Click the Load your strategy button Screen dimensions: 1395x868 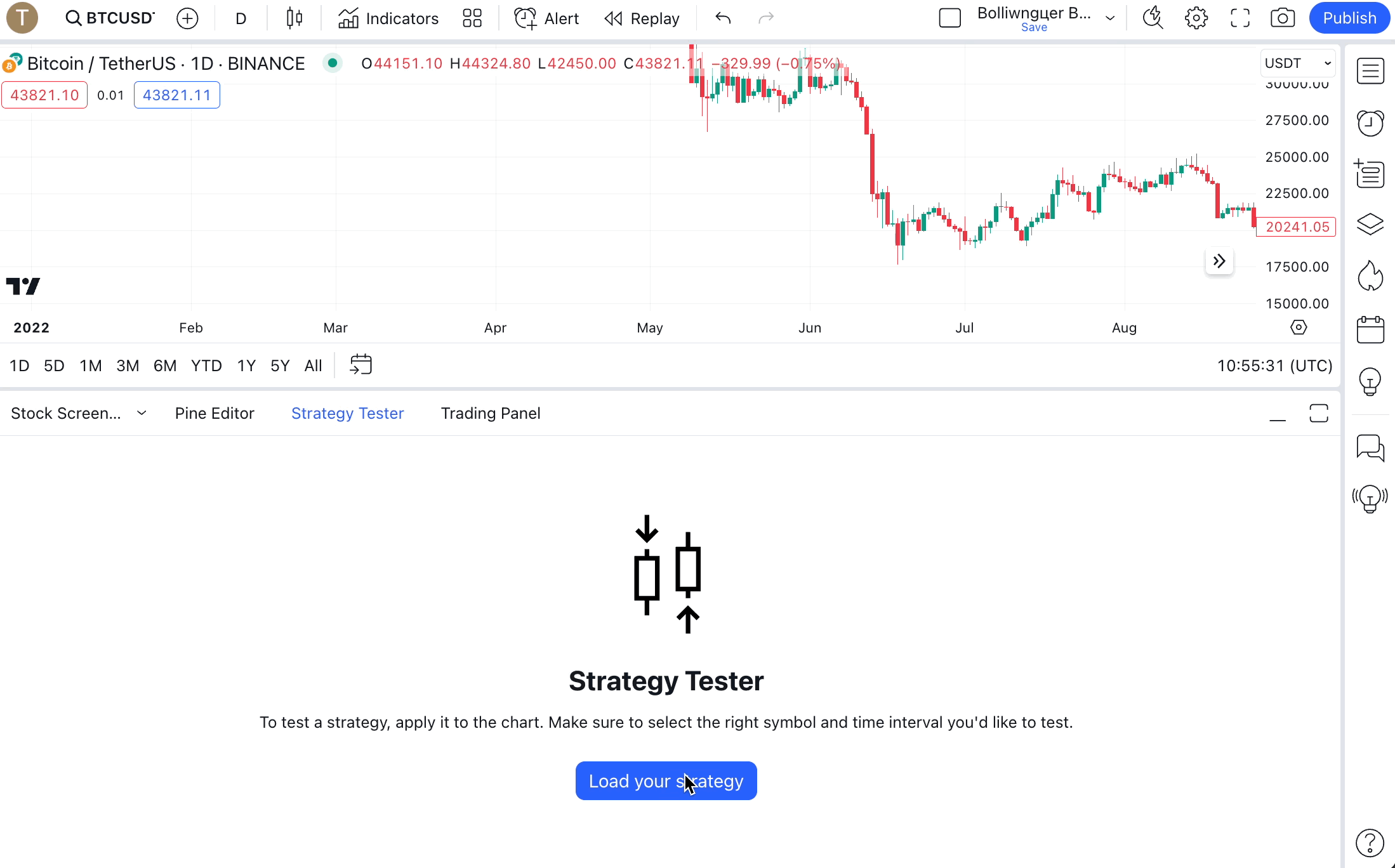coord(666,781)
